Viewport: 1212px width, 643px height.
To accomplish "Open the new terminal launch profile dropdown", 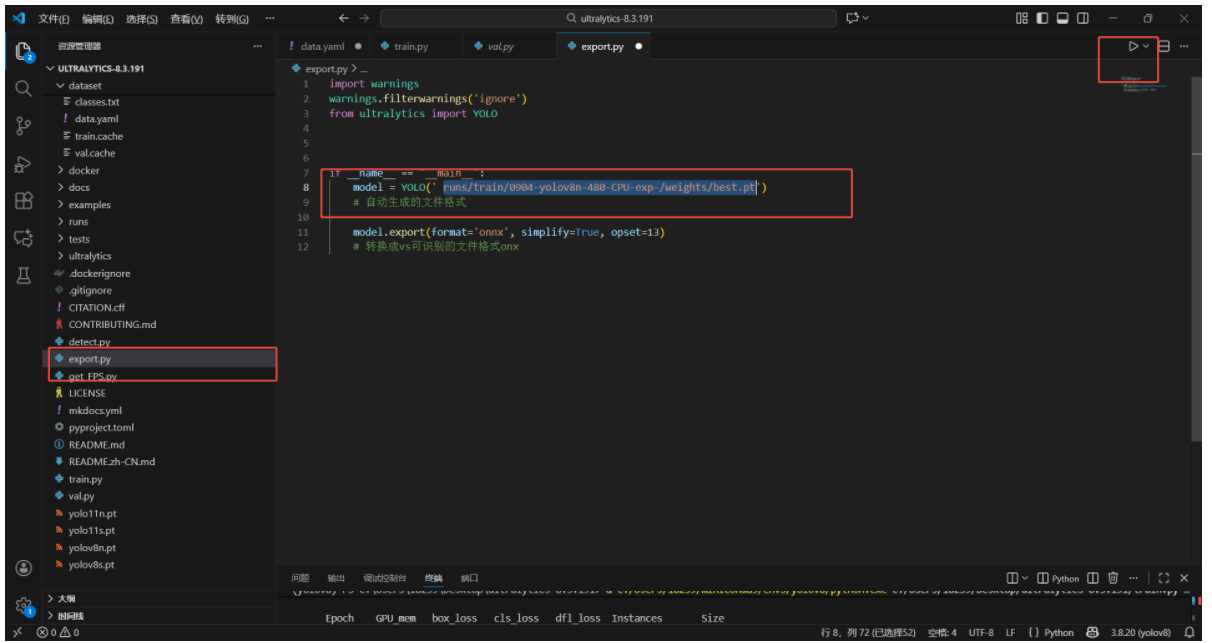I will click(1025, 578).
